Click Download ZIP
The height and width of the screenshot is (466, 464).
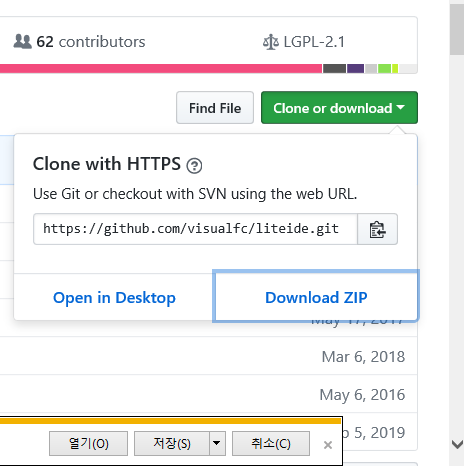coord(316,297)
